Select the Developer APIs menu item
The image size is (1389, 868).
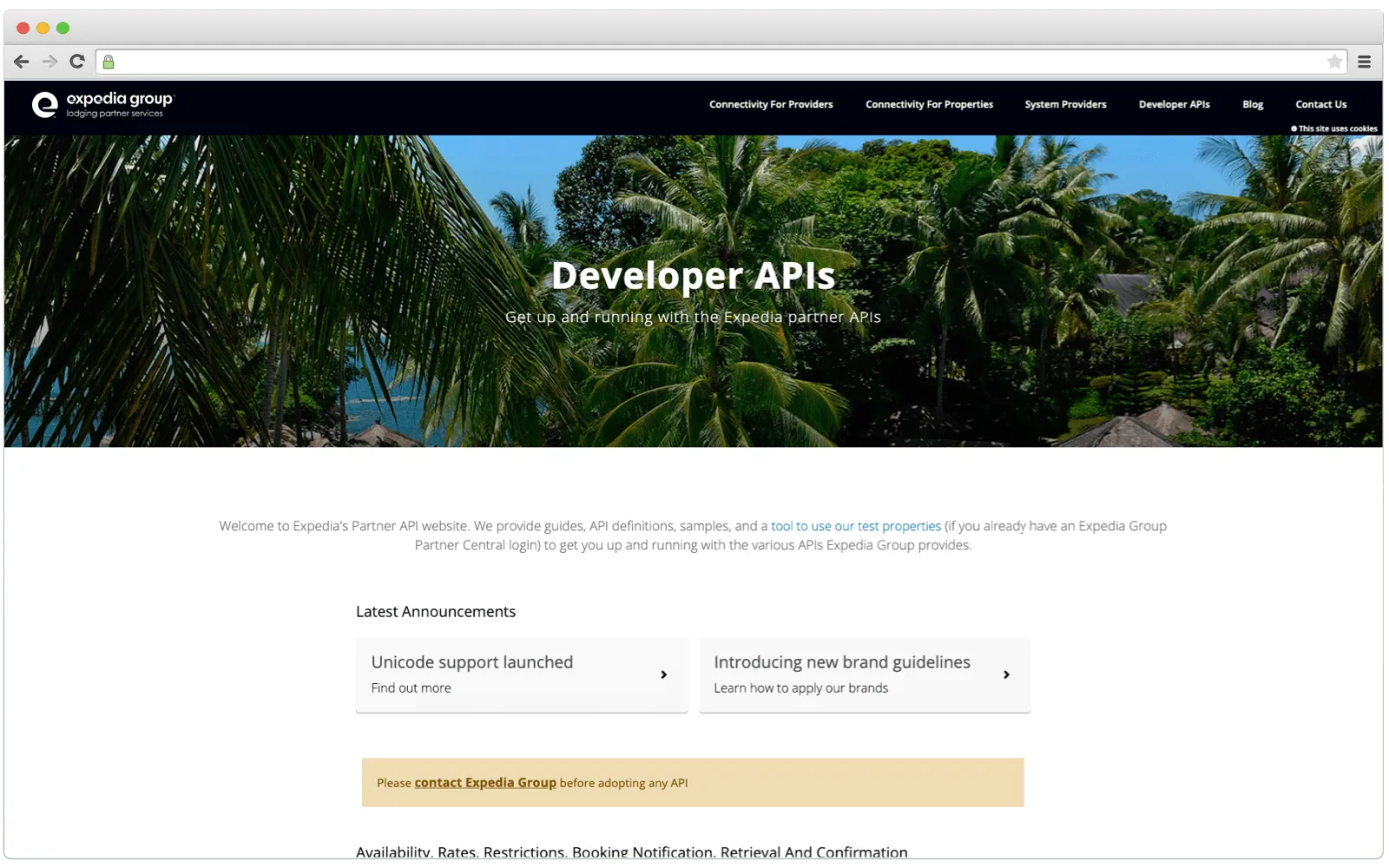pyautogui.click(x=1174, y=104)
